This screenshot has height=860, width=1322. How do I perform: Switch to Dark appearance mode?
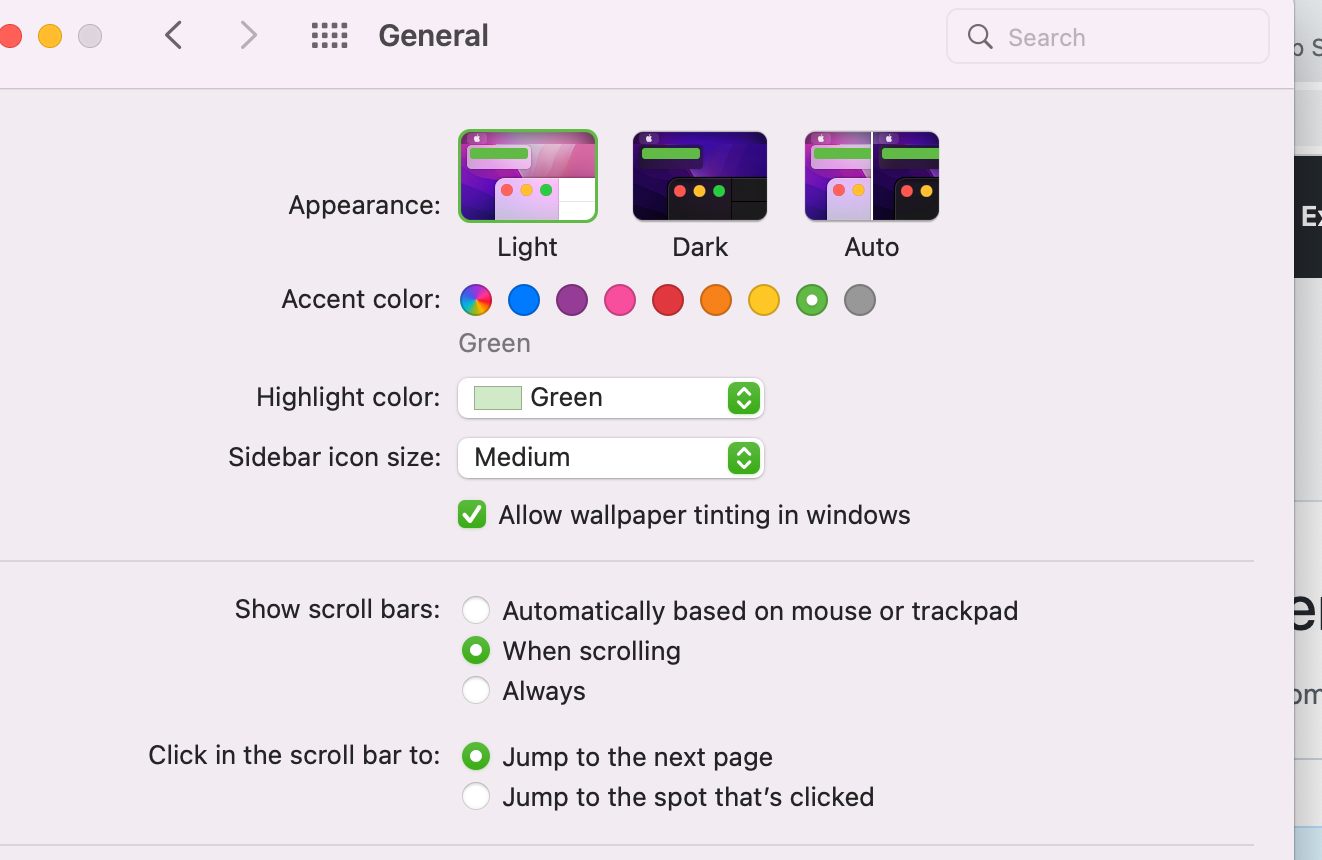click(x=699, y=176)
